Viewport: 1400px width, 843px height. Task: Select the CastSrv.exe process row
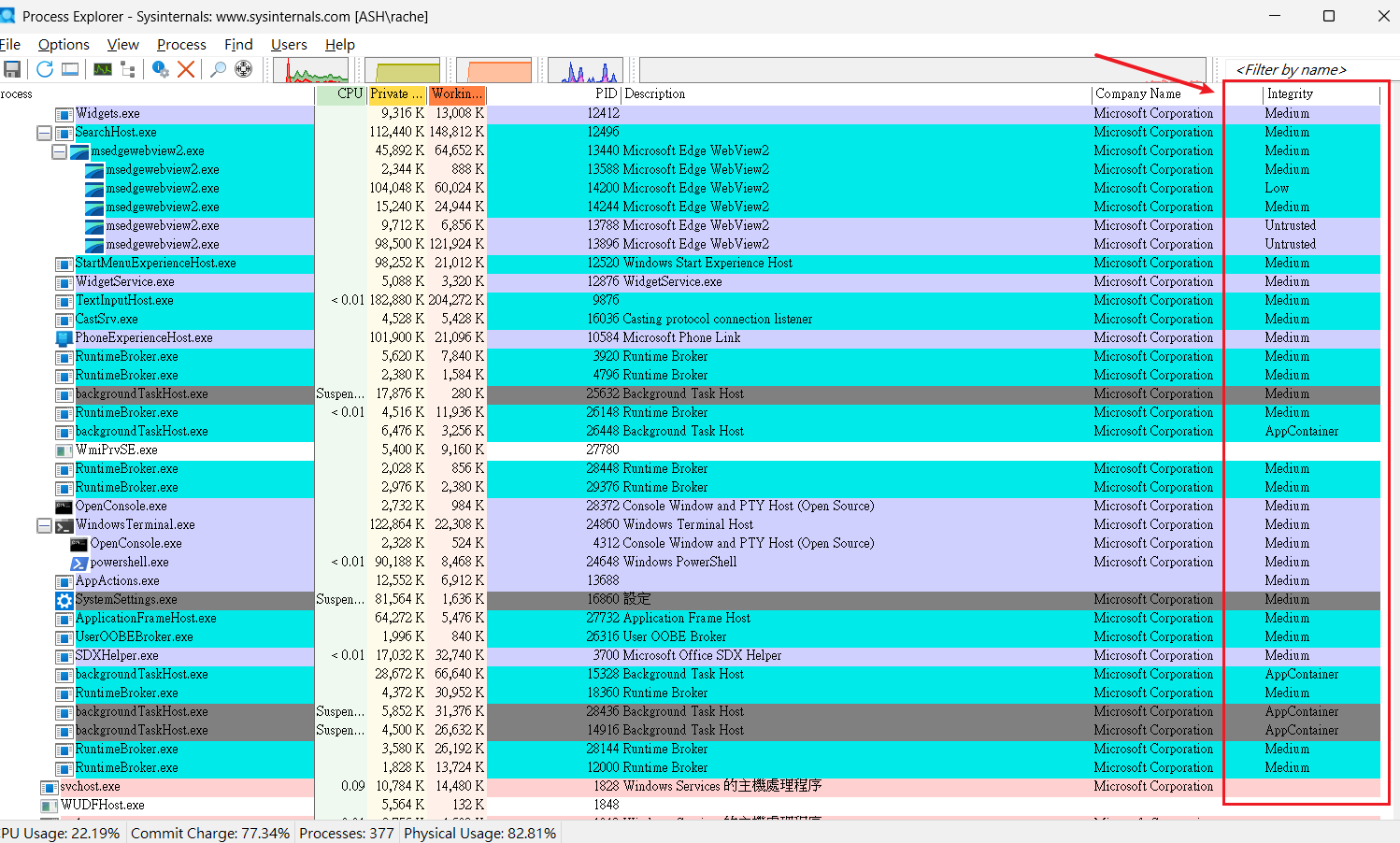pos(690,320)
